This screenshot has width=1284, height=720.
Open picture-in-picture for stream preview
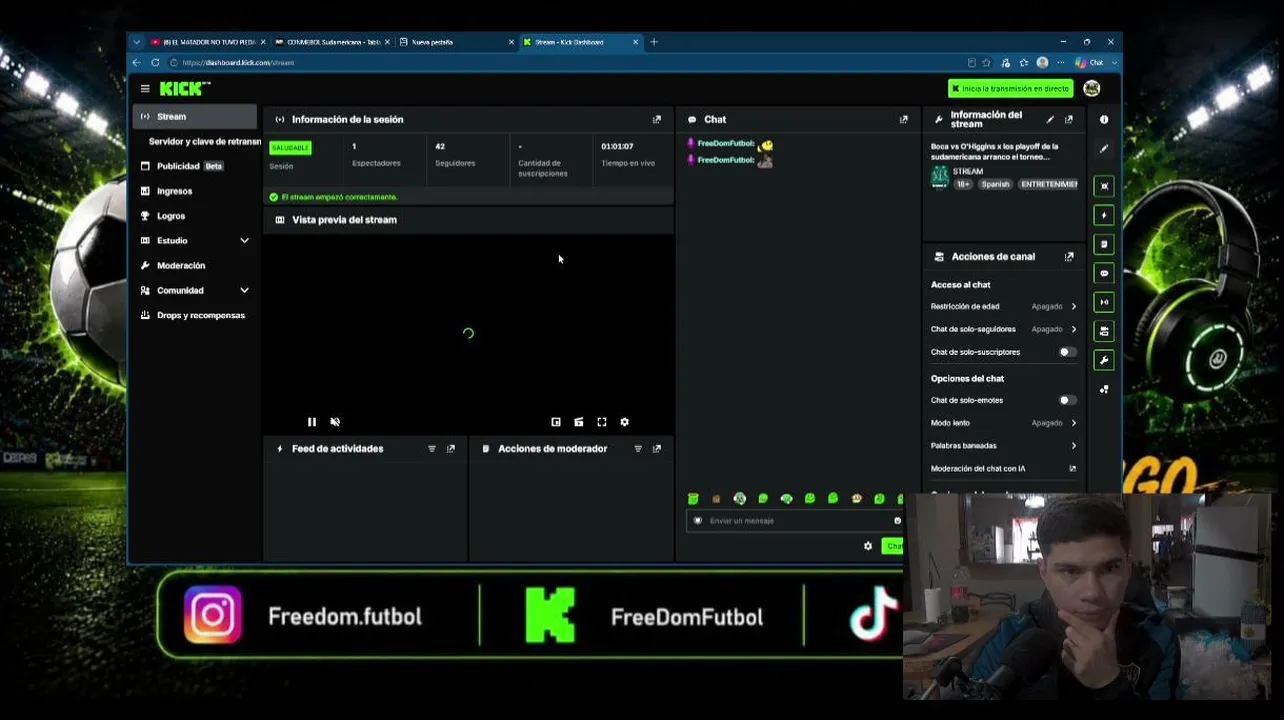(x=556, y=422)
